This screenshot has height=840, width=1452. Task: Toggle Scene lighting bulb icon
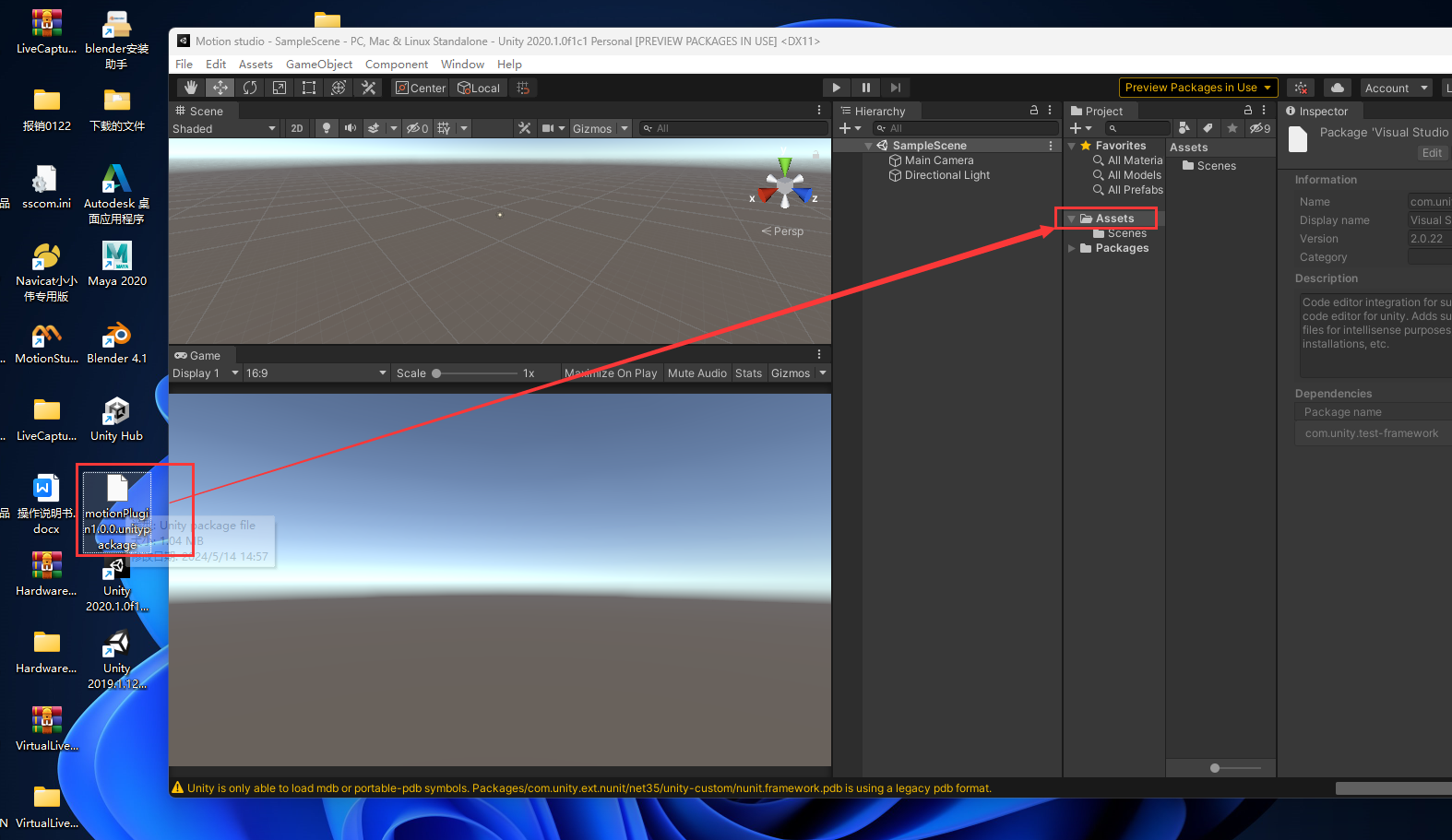point(326,128)
